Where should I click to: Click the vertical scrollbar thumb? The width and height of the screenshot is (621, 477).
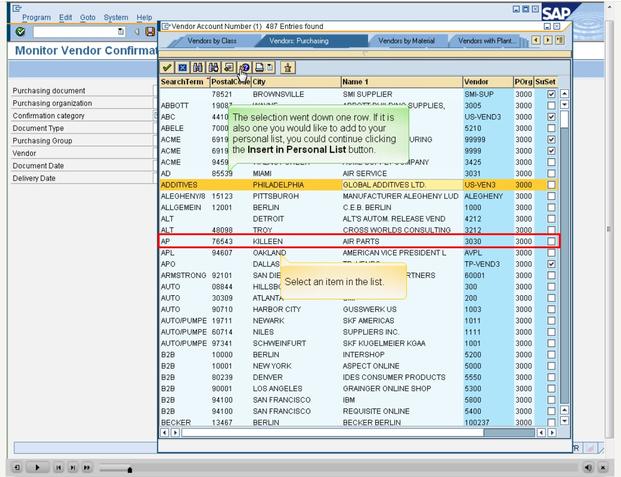564,119
